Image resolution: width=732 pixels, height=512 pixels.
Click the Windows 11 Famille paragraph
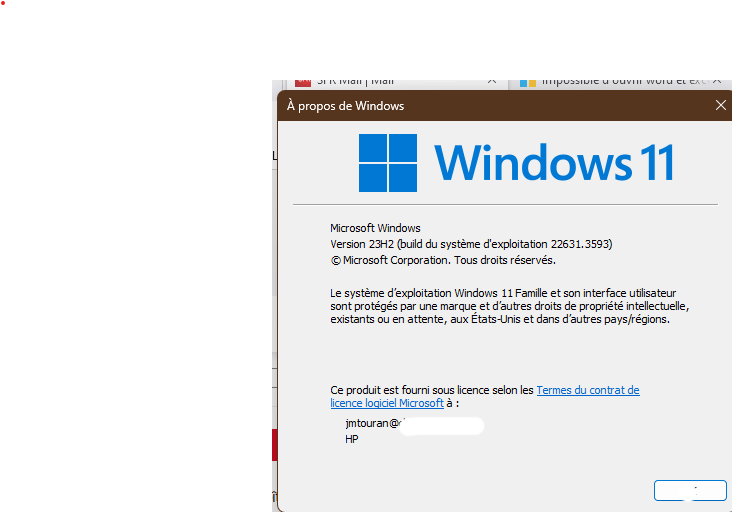pyautogui.click(x=510, y=306)
